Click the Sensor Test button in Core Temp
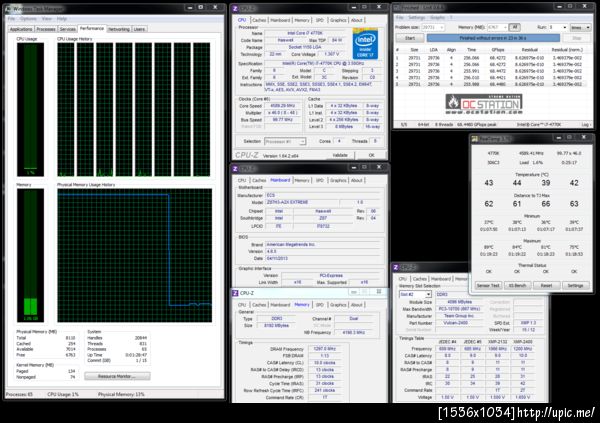This screenshot has width=600, height=423. coord(488,286)
